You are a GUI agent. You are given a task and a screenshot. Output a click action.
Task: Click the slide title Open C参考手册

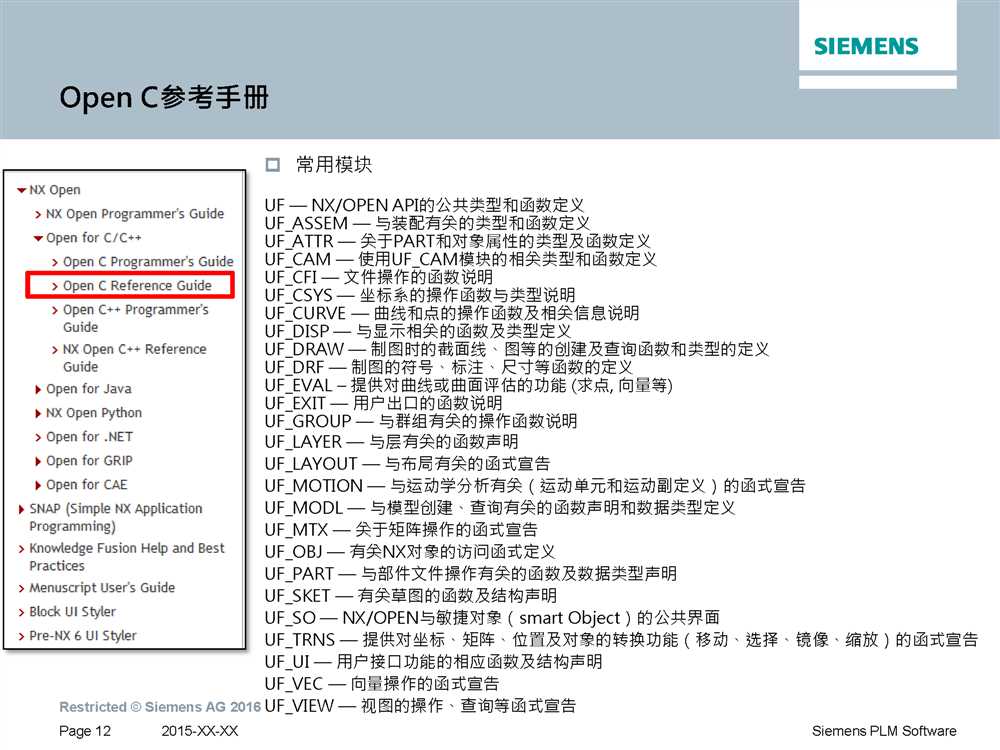pos(164,98)
